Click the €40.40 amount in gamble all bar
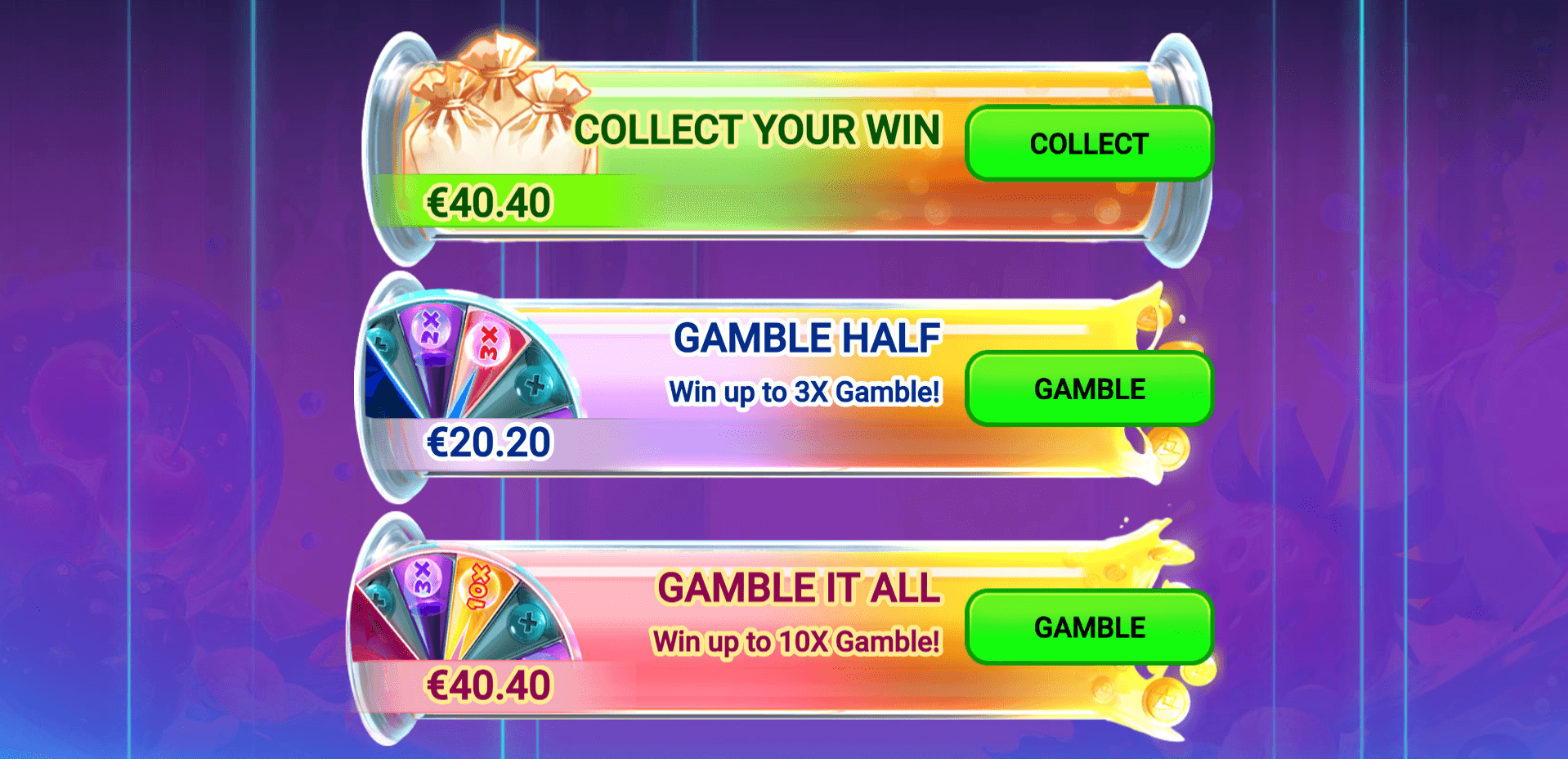The image size is (1568, 759). (x=489, y=685)
